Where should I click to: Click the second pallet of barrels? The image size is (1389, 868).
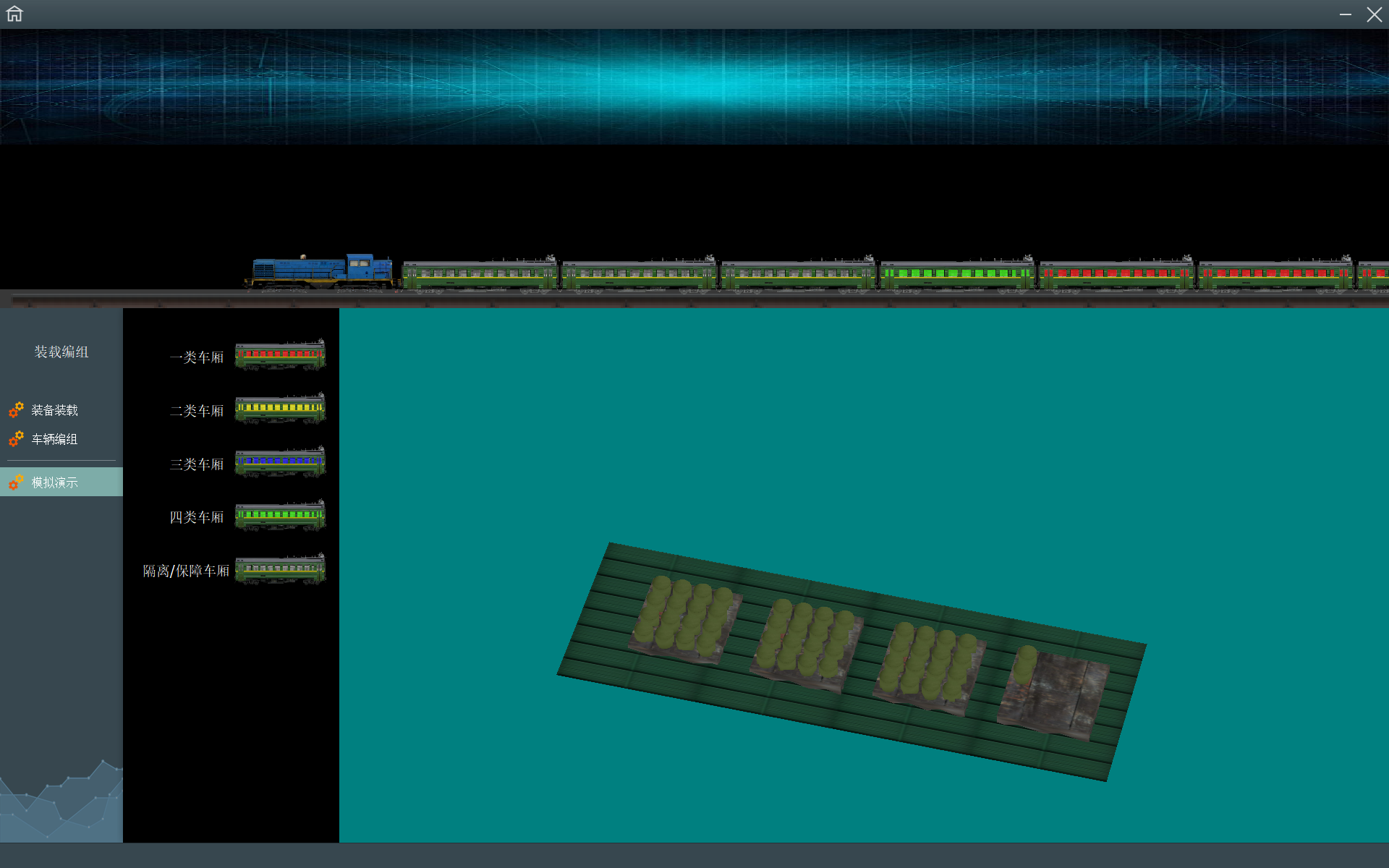[x=807, y=645]
